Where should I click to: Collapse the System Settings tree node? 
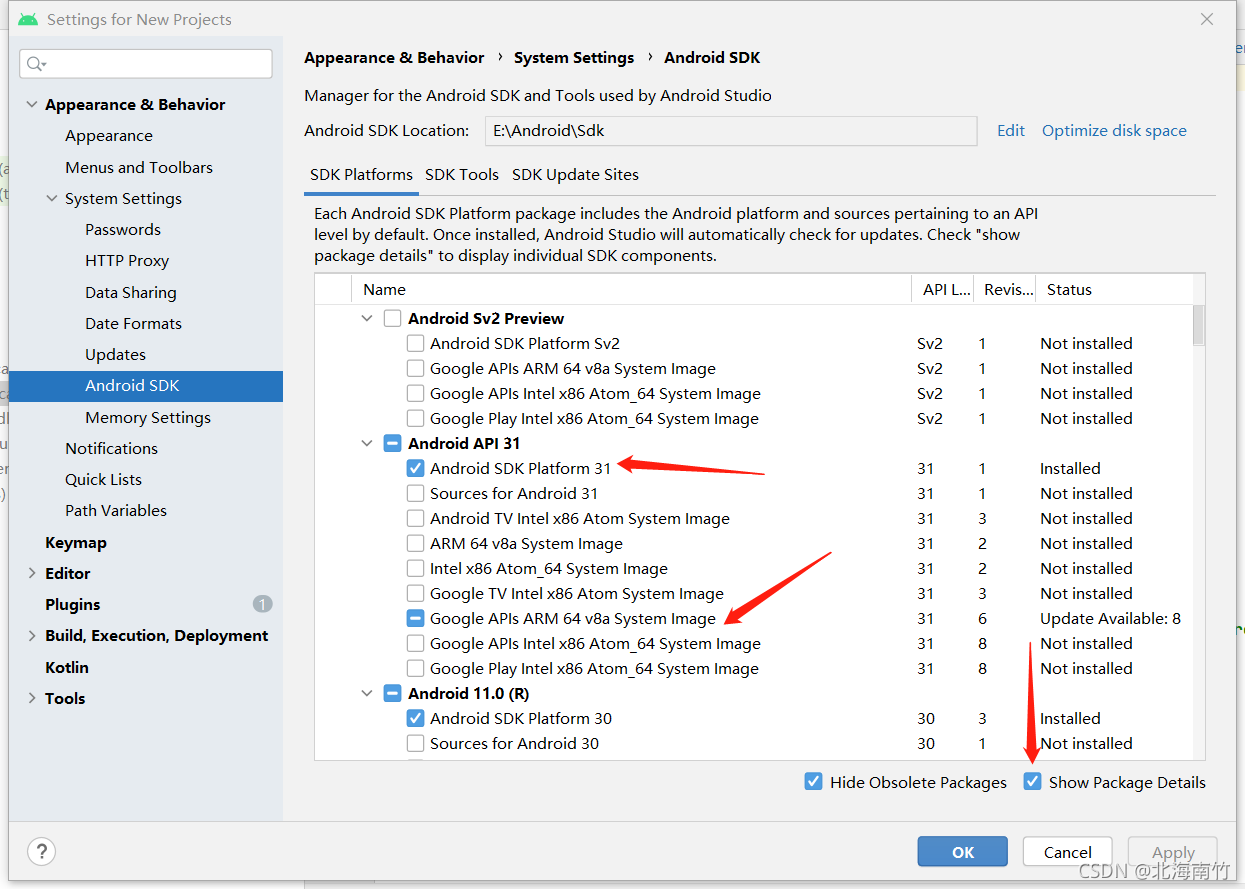[x=52, y=198]
